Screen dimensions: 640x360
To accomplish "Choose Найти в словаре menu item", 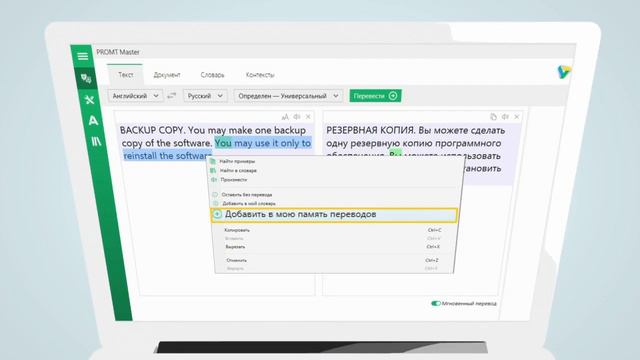I will click(x=238, y=171).
